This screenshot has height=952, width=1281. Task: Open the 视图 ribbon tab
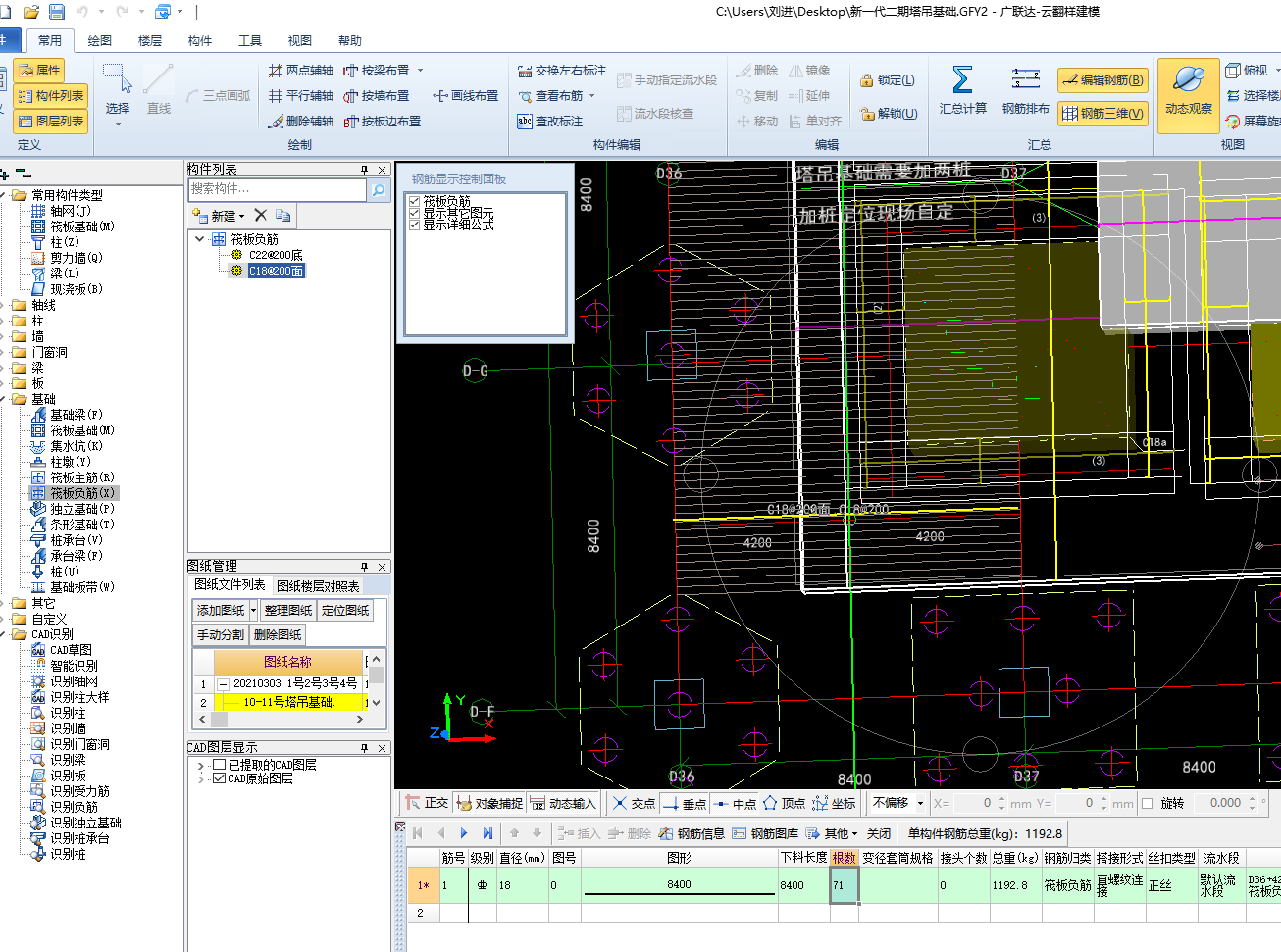tap(300, 41)
